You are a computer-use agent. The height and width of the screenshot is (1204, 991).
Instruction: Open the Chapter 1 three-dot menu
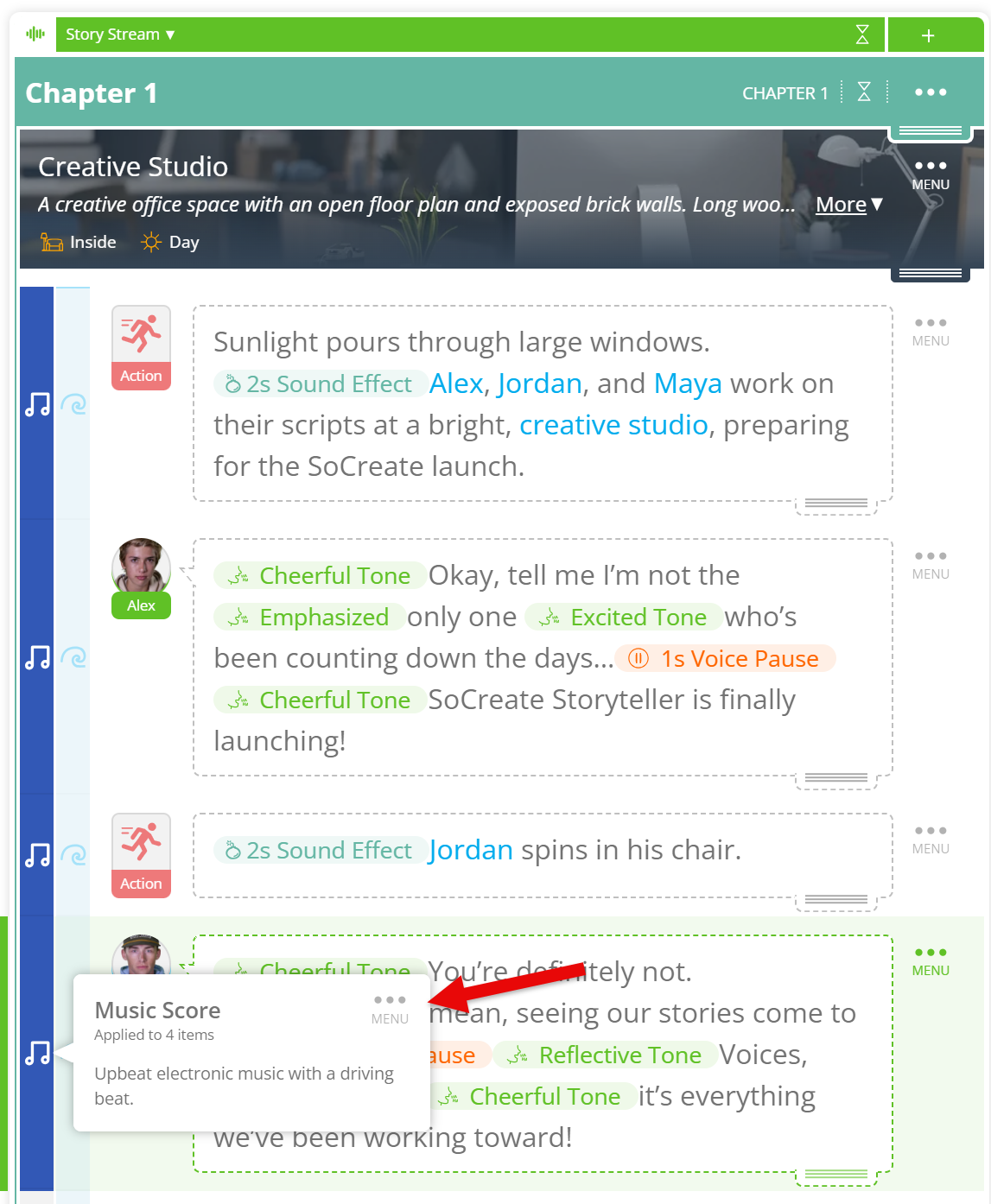(x=931, y=92)
